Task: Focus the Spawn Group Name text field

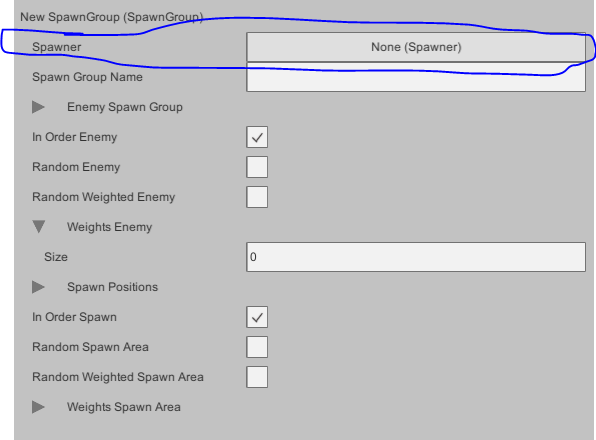Action: 416,77
